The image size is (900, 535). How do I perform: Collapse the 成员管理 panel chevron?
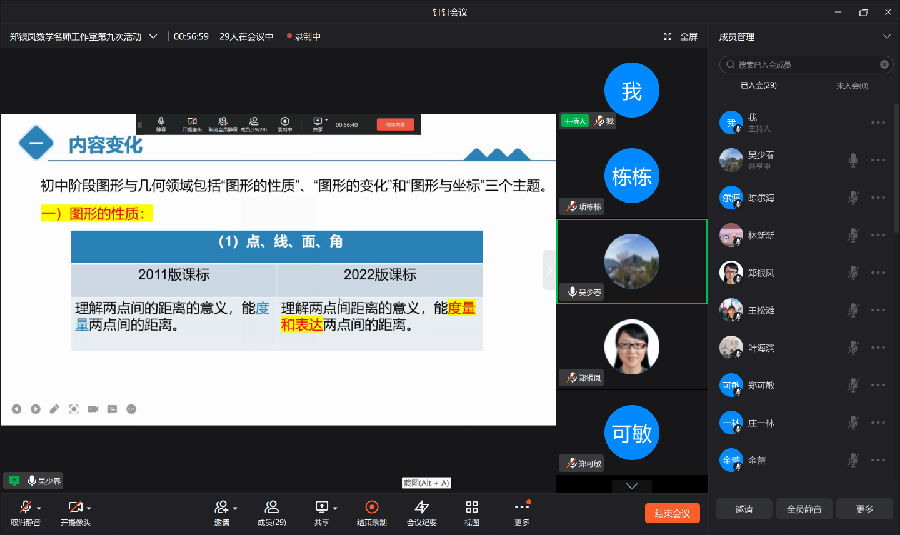[886, 36]
